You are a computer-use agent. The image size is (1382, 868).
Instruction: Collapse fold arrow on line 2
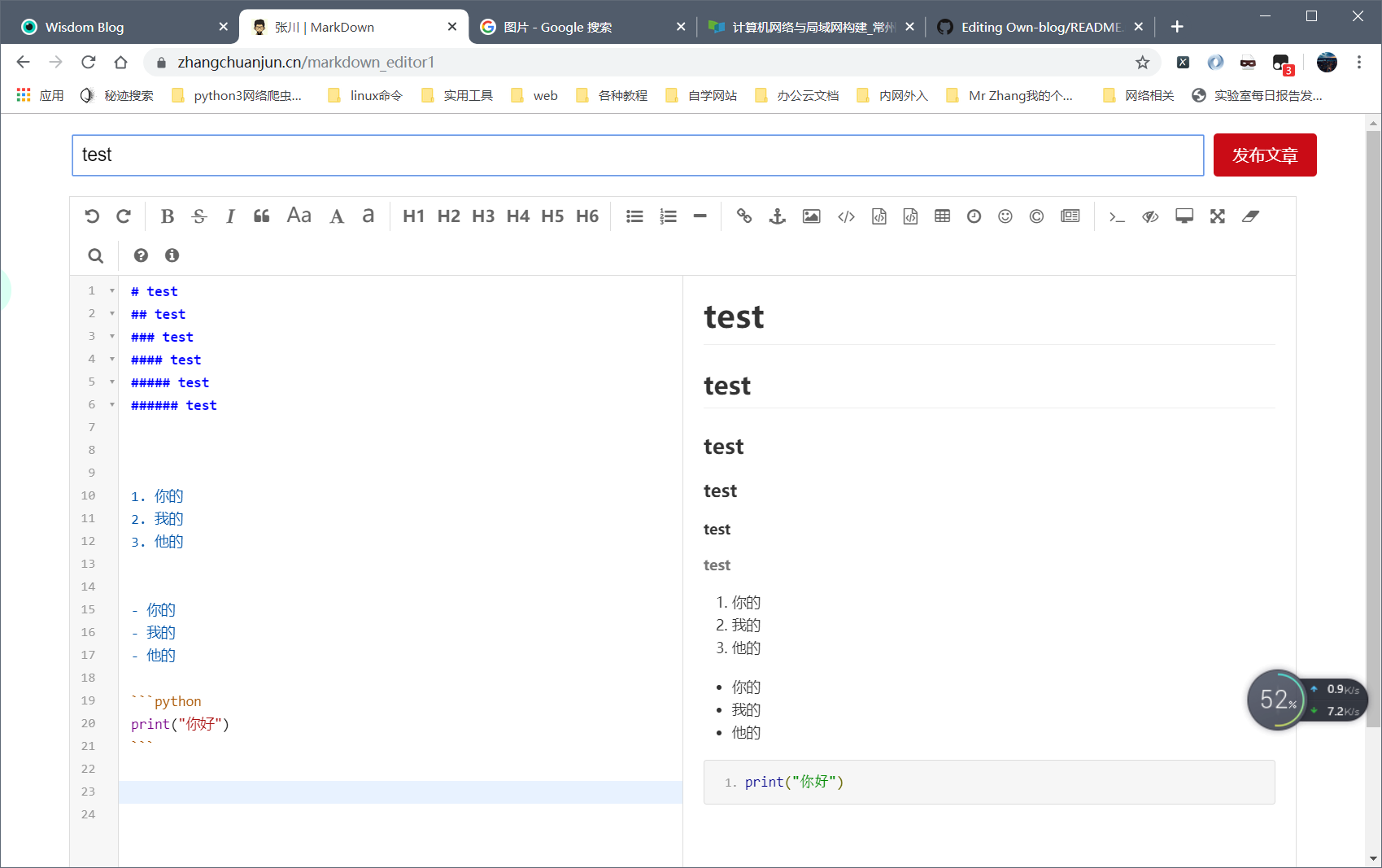point(112,314)
